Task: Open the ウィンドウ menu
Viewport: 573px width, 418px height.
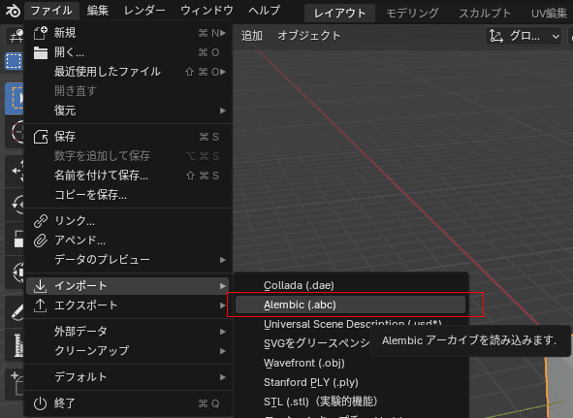Action: coord(207,11)
